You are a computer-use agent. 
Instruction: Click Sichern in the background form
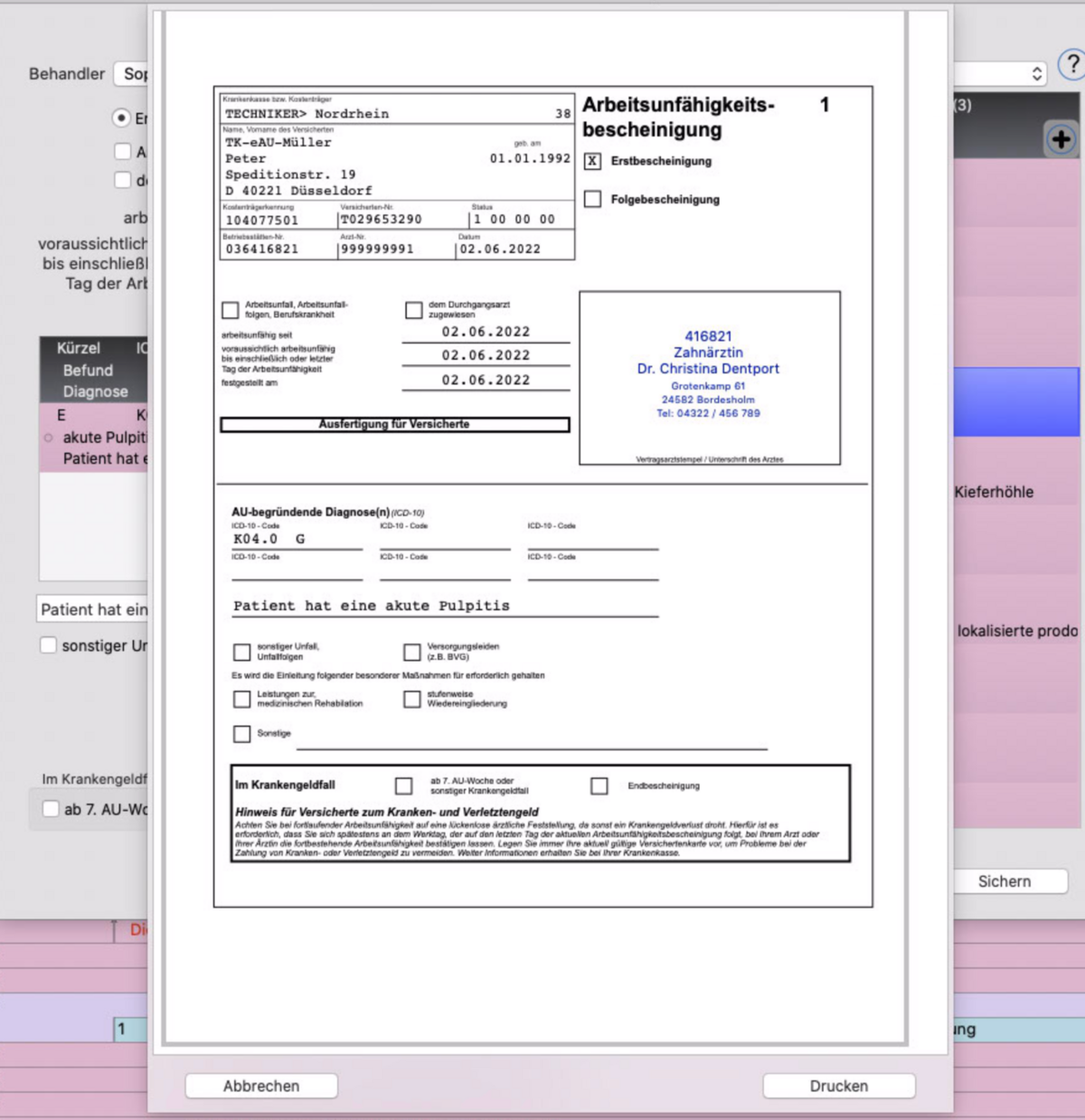pyautogui.click(x=1005, y=881)
